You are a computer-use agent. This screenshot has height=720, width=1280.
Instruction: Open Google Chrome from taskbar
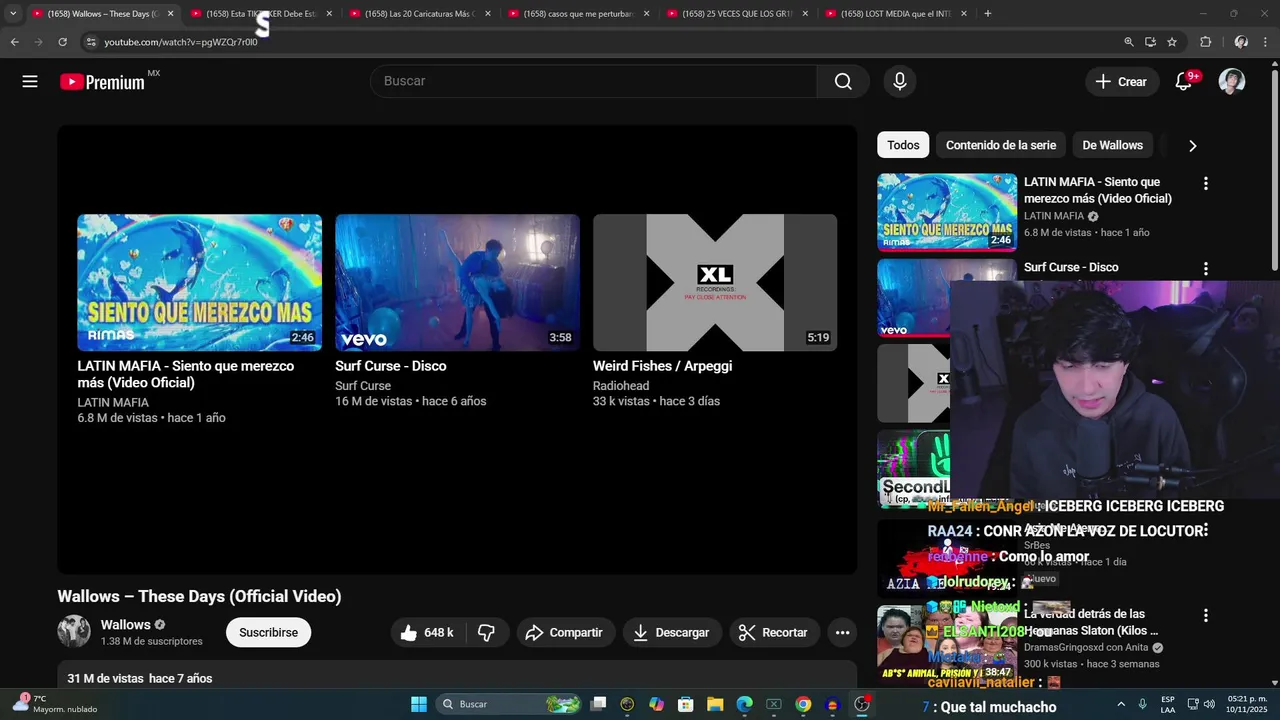(x=803, y=704)
